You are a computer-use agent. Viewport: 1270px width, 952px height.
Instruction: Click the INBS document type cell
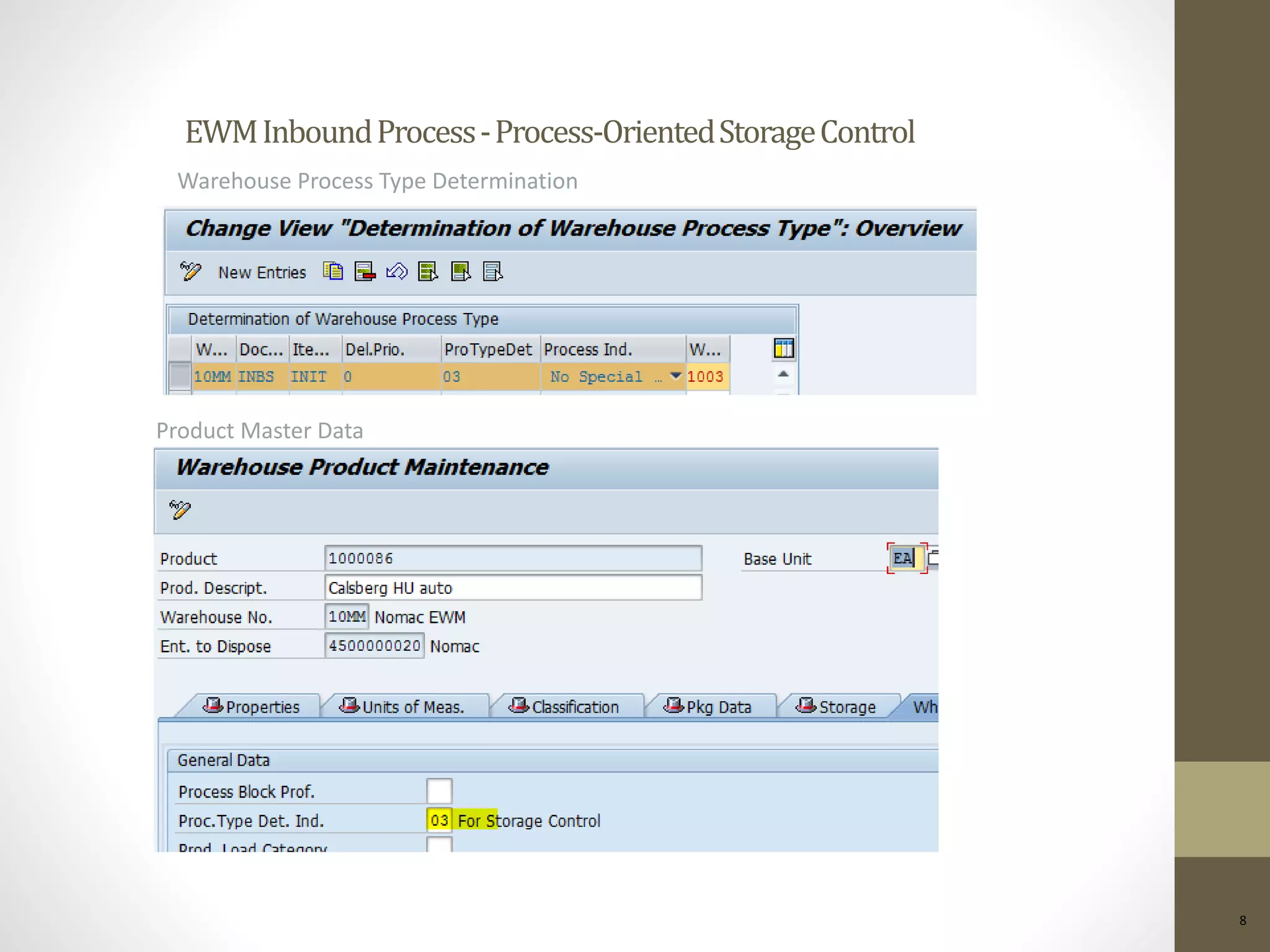tap(262, 377)
